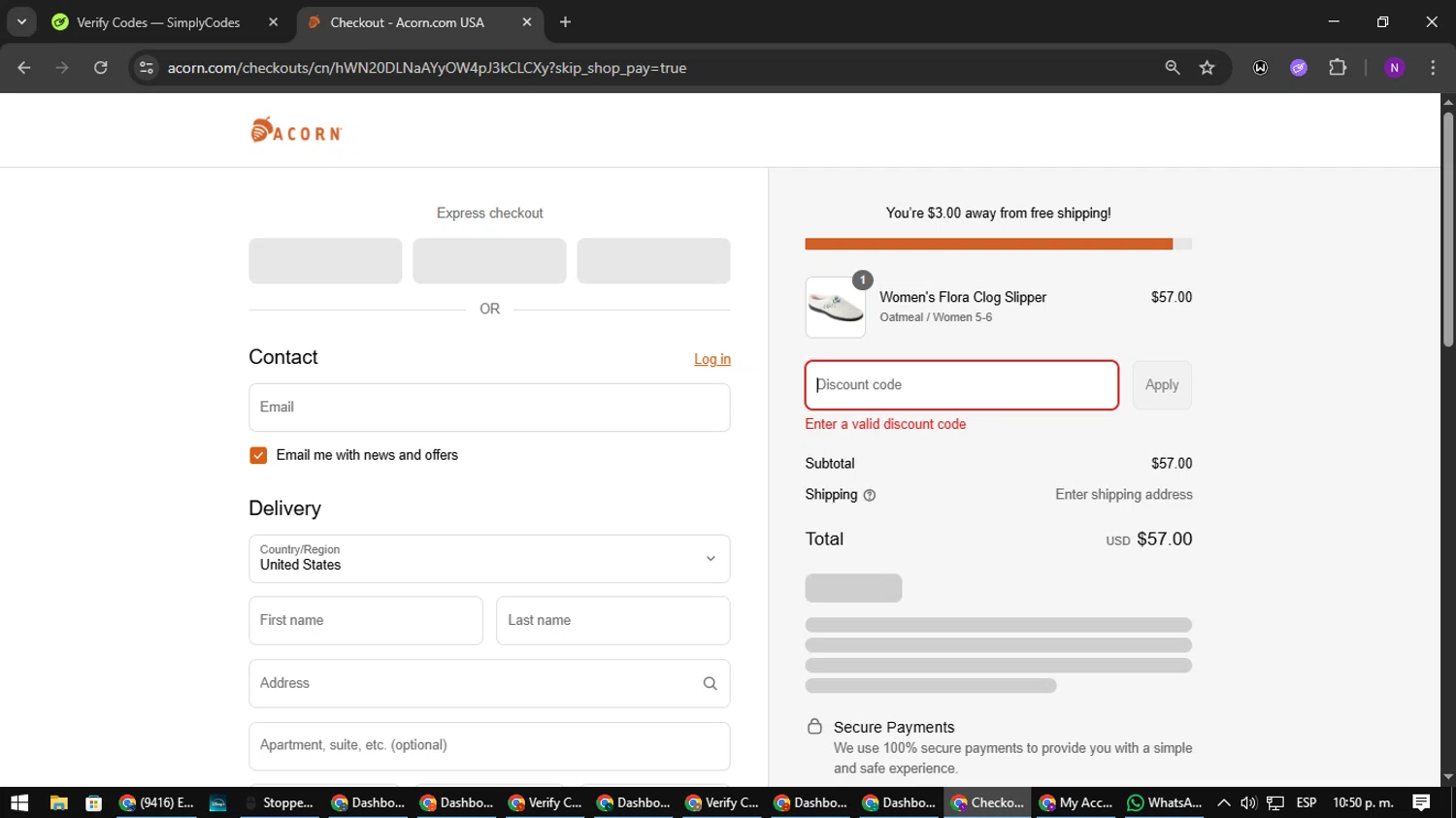Image resolution: width=1456 pixels, height=818 pixels.
Task: Open the notification center icon
Action: 1421,802
